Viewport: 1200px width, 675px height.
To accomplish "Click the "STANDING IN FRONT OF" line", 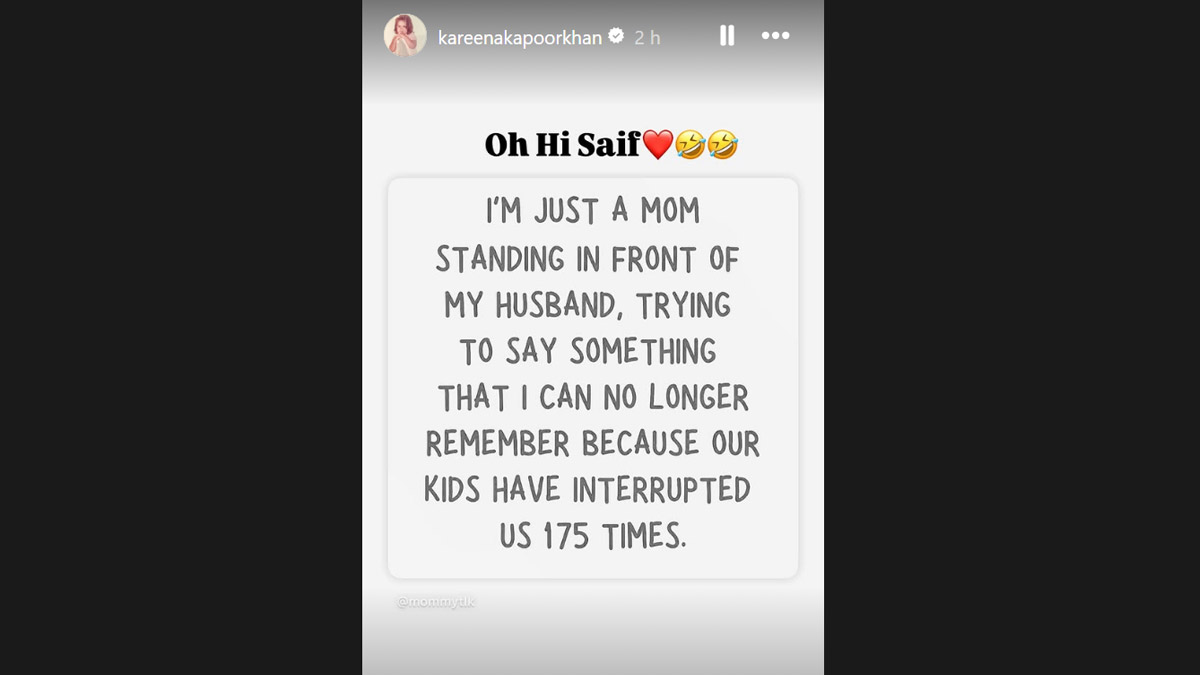I will (588, 259).
